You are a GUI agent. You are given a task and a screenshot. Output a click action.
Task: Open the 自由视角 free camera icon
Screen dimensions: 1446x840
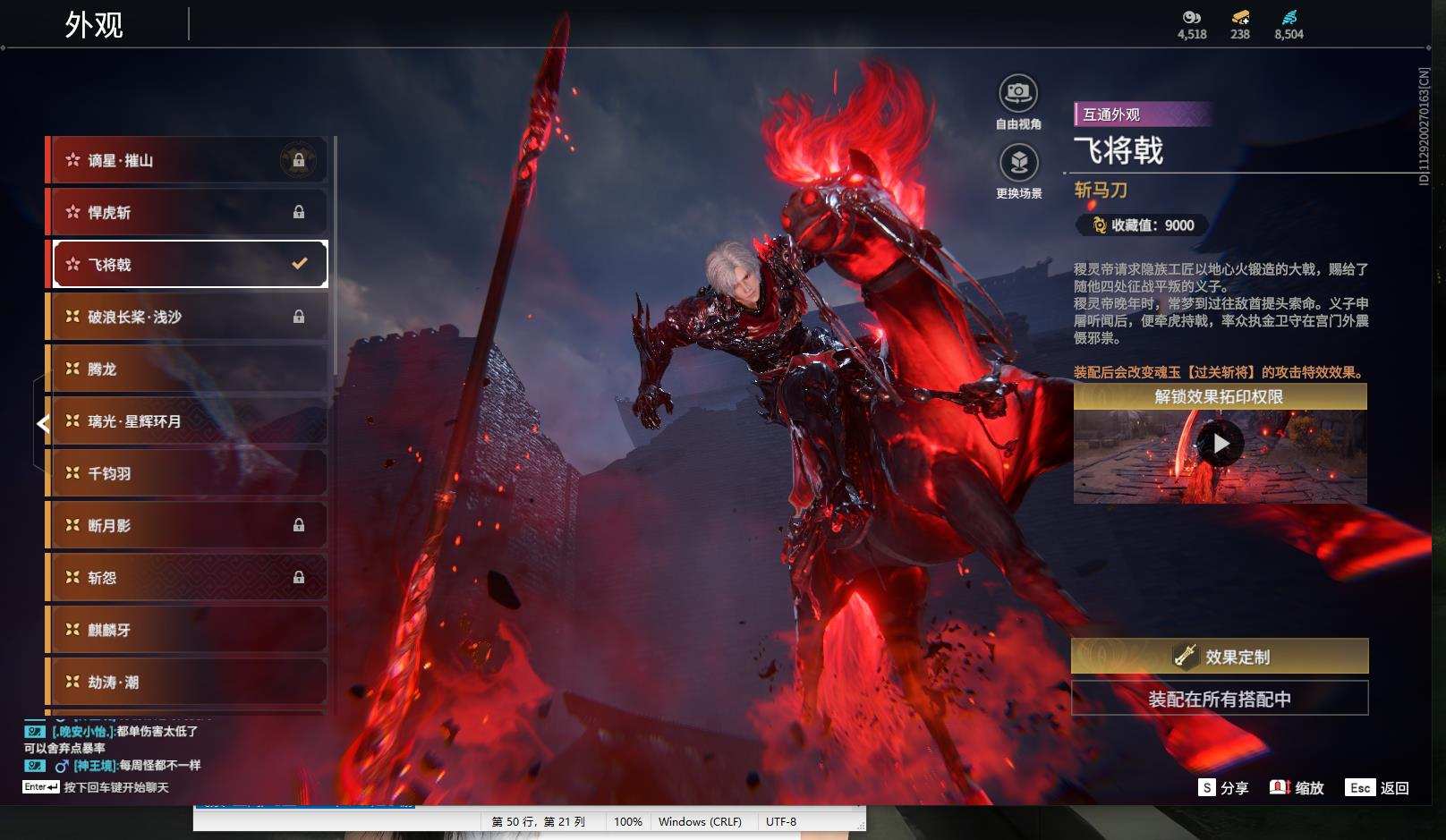[1018, 92]
